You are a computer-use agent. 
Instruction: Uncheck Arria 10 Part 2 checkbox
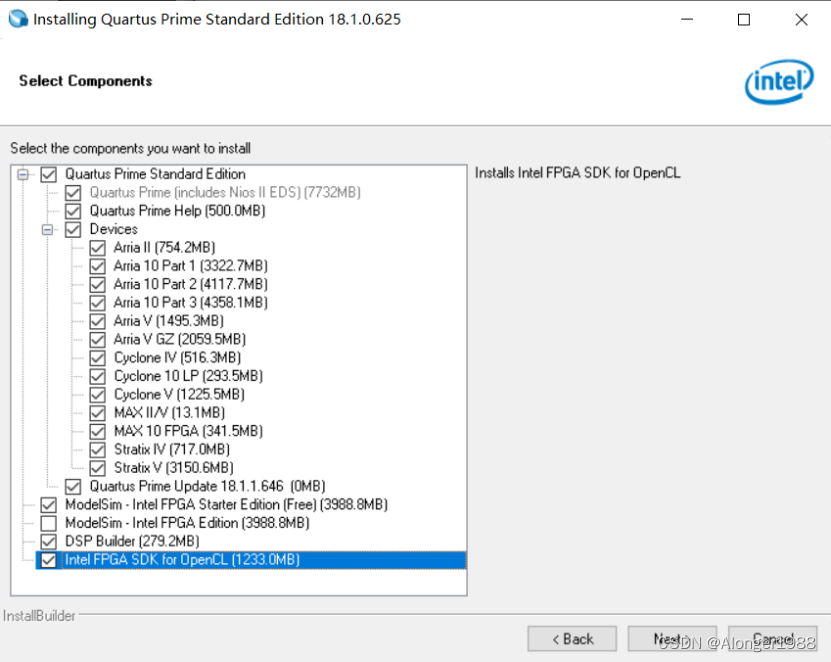point(98,285)
